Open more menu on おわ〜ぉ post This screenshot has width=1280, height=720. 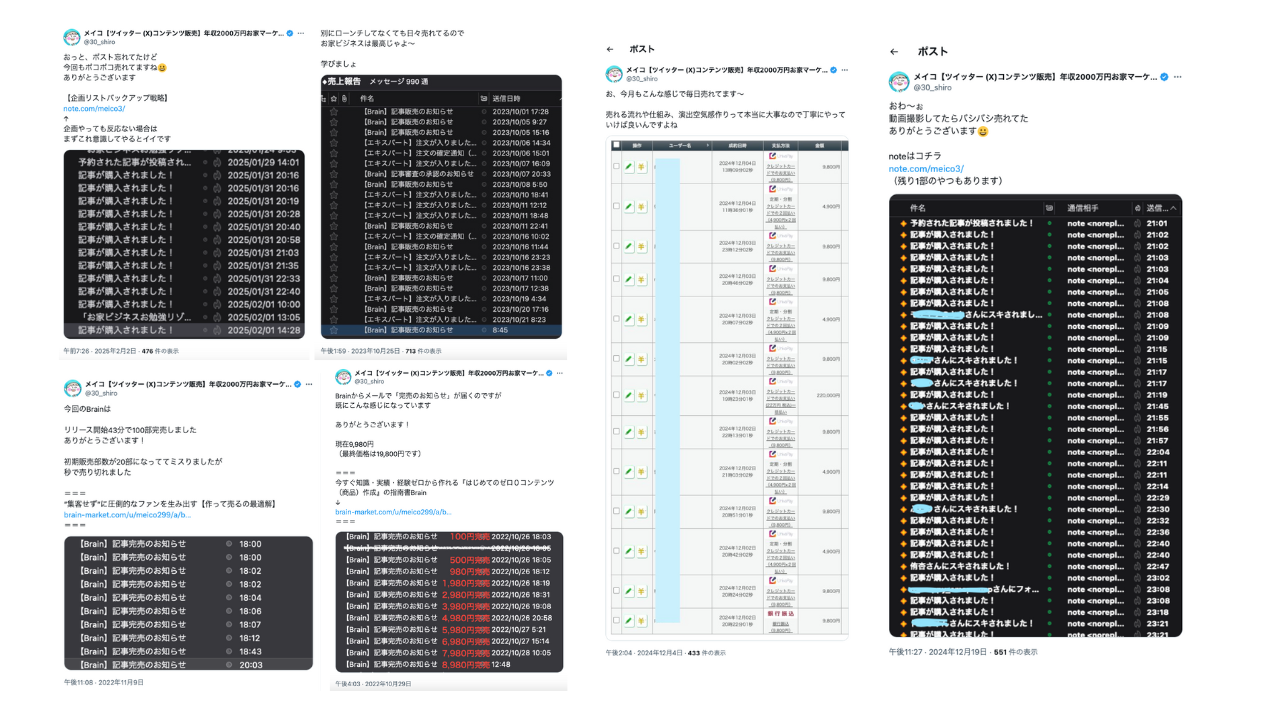[1177, 76]
